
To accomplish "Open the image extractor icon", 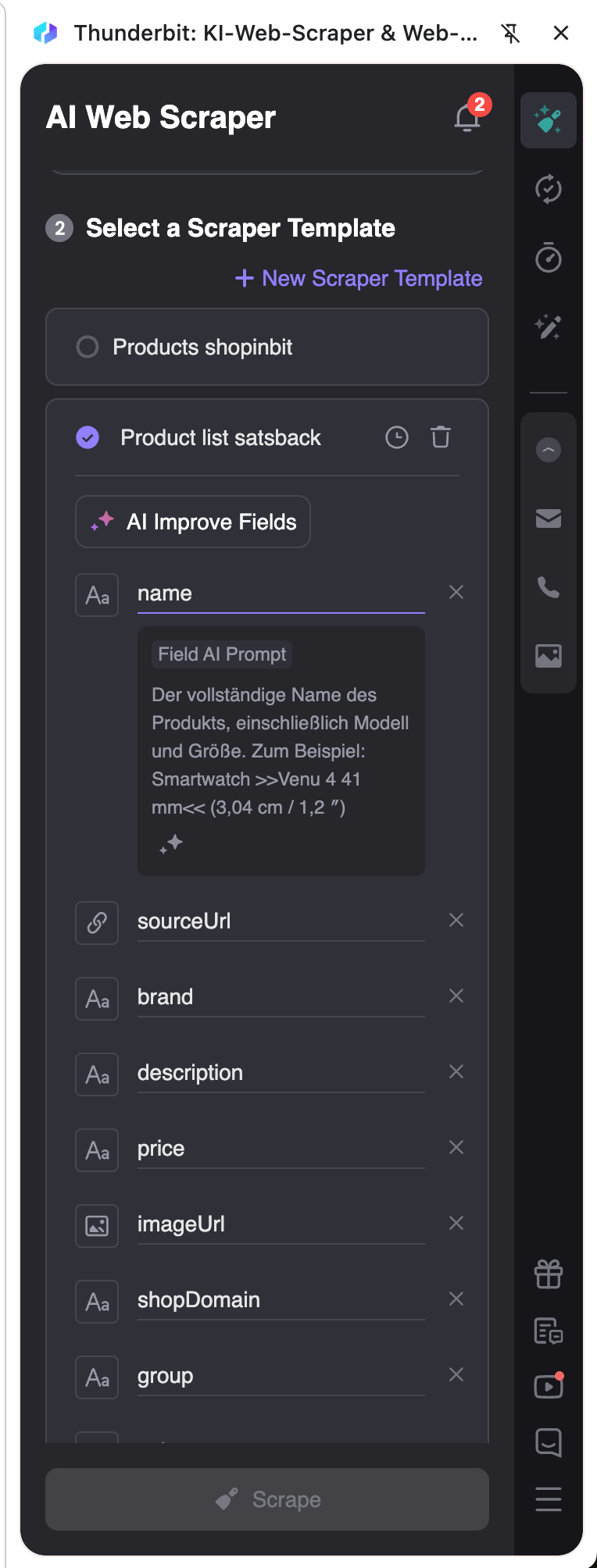I will (x=549, y=656).
